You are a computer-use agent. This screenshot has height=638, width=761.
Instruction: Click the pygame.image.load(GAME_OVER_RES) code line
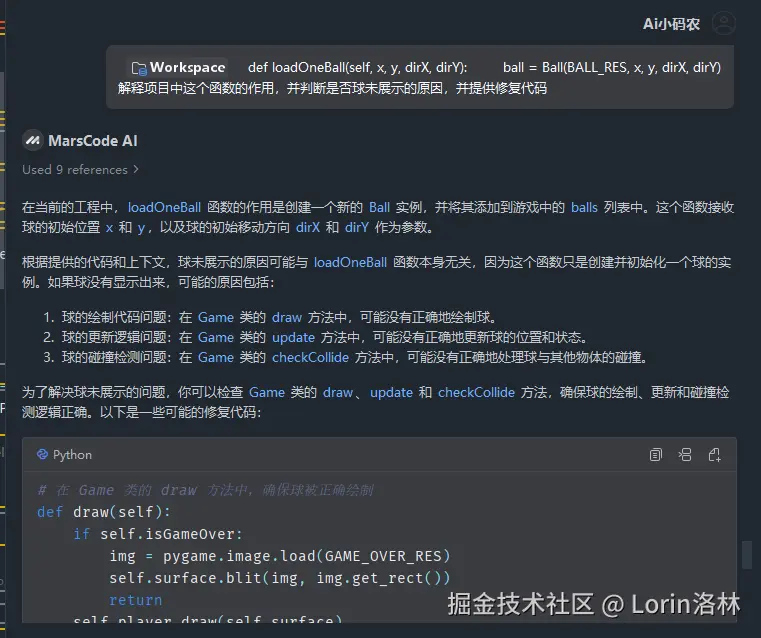pyautogui.click(x=280, y=556)
